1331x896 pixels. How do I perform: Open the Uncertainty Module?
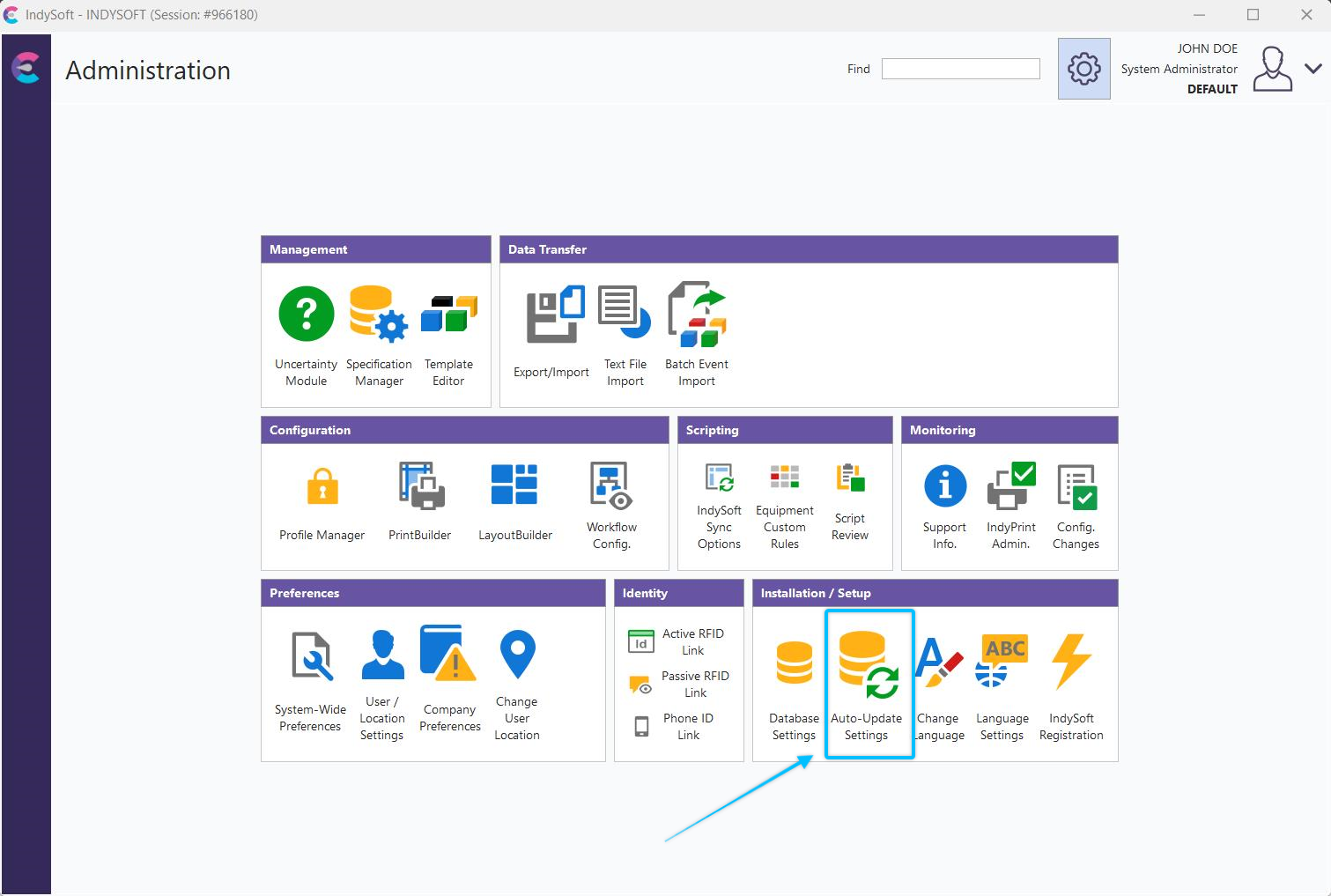[306, 315]
